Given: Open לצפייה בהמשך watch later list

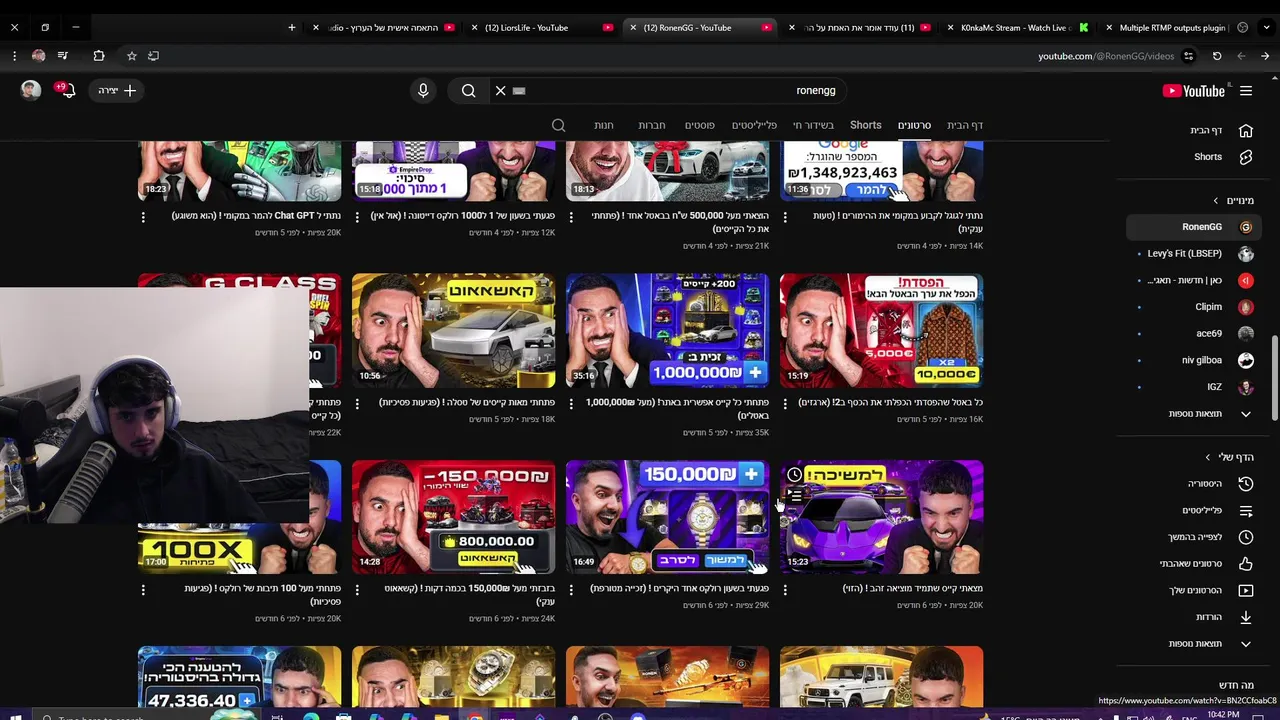Looking at the screenshot, I should [1221, 537].
